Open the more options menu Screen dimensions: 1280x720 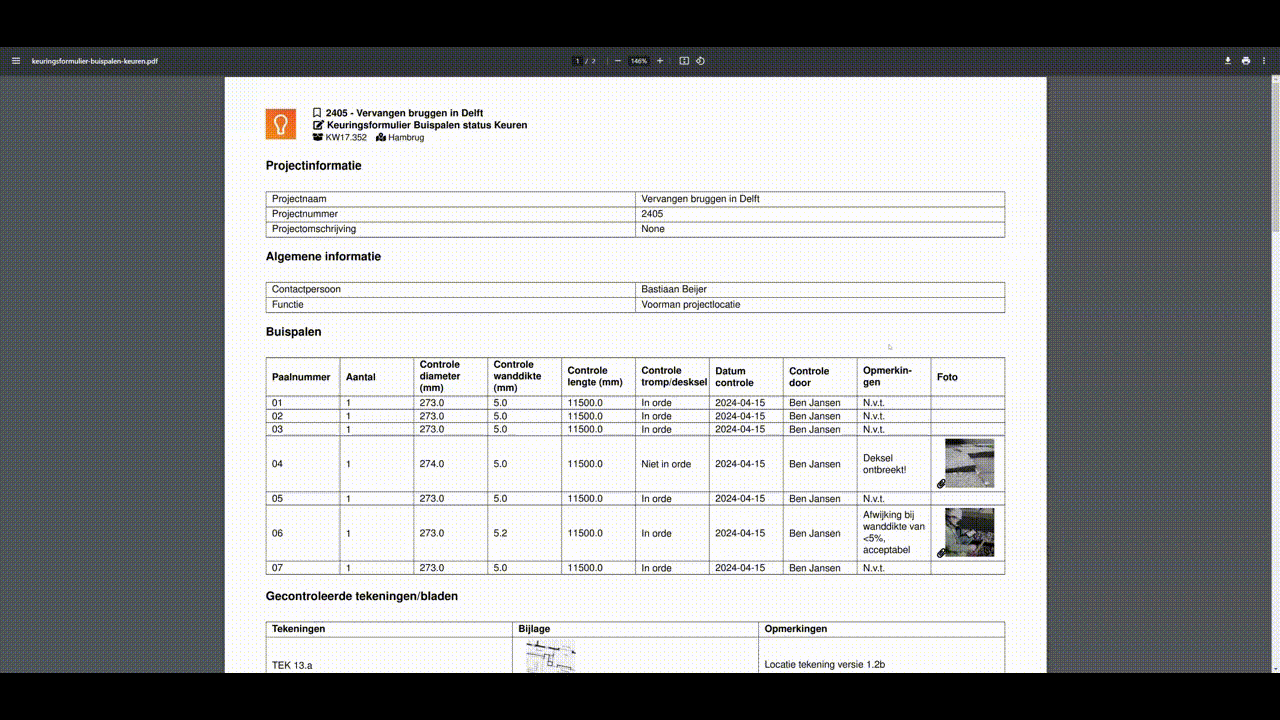(1263, 60)
